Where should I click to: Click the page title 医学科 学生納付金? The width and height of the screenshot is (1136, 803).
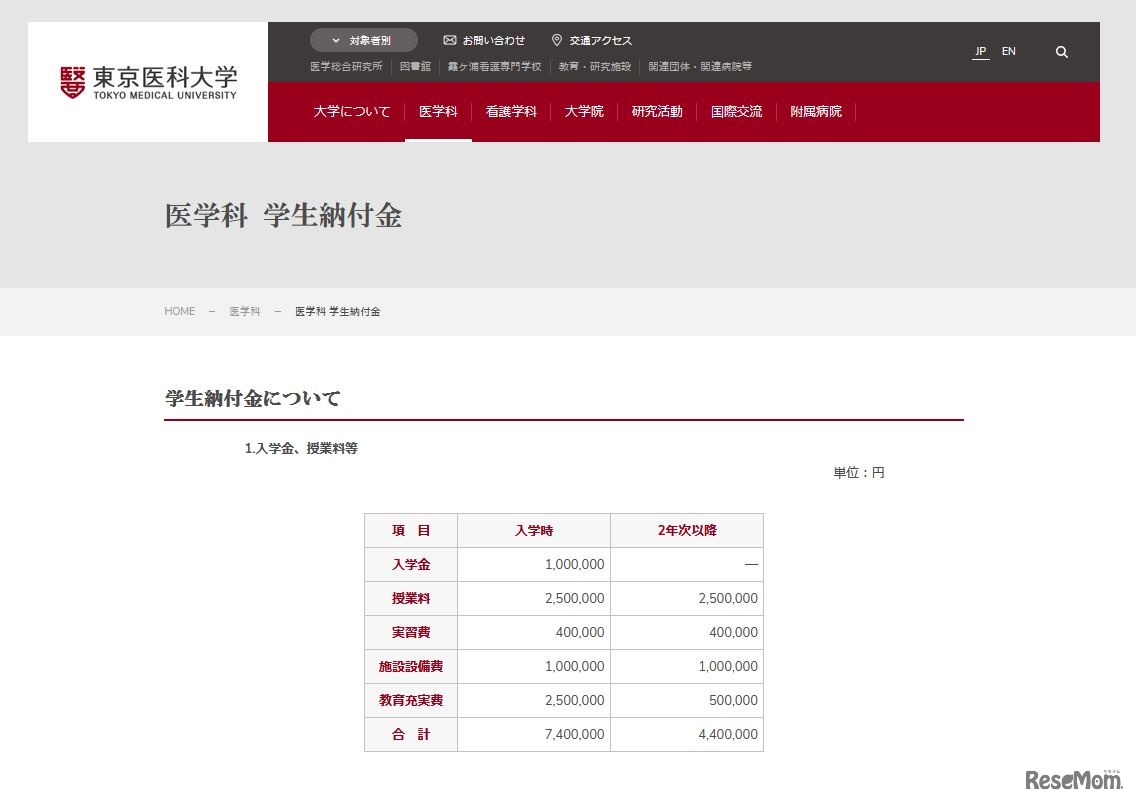(x=283, y=216)
